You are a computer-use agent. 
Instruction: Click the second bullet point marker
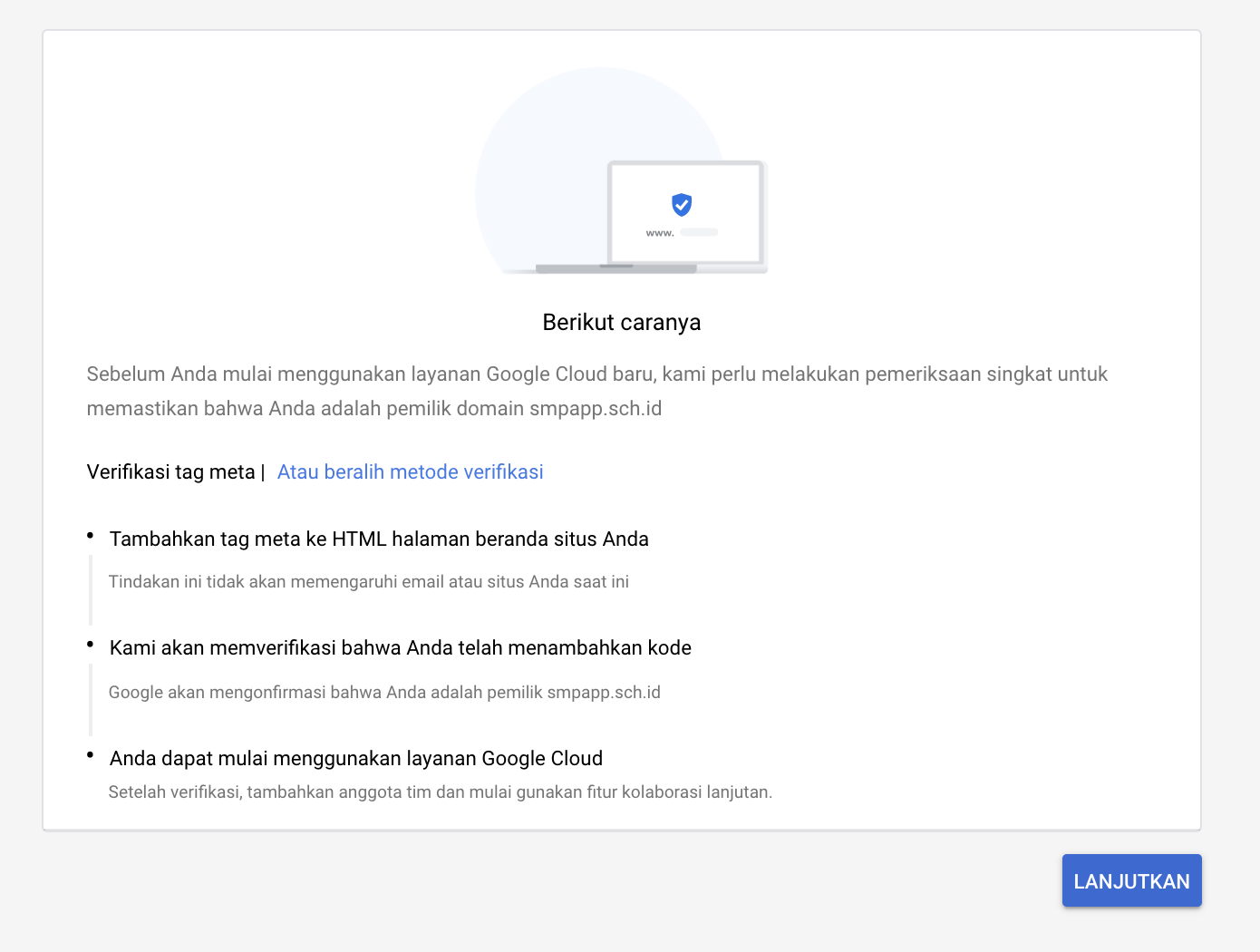pos(90,644)
